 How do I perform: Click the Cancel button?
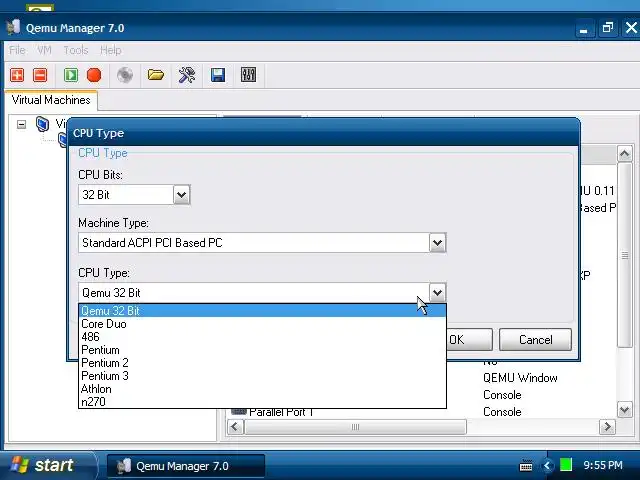click(536, 340)
